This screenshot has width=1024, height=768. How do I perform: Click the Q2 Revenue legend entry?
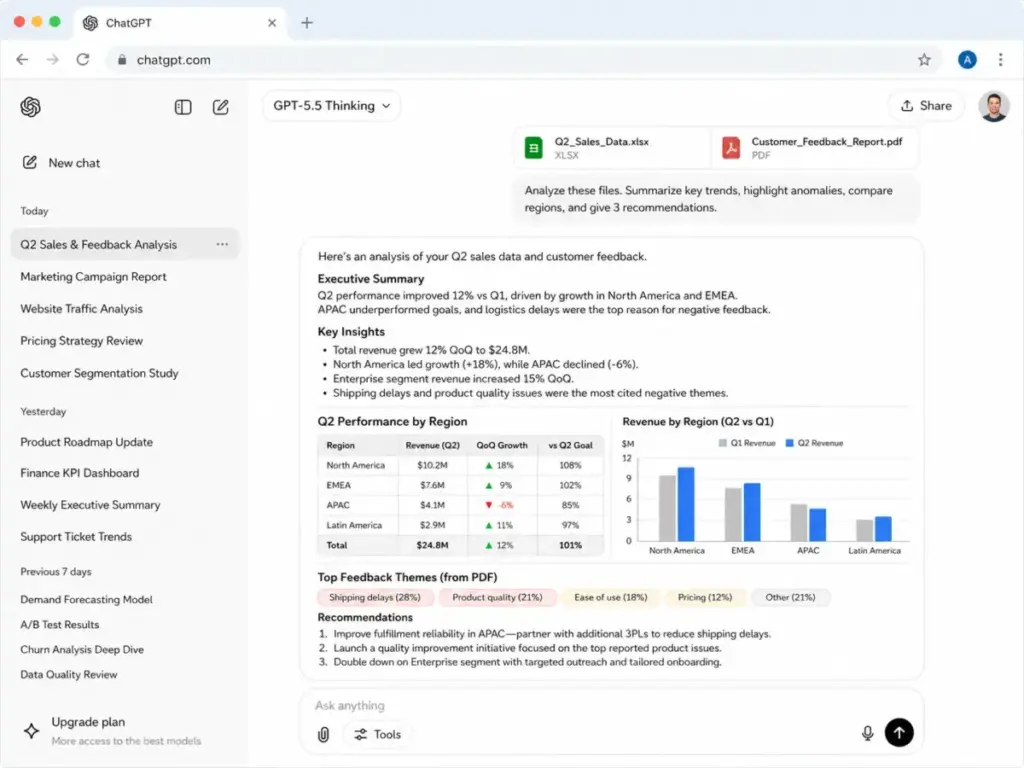tap(814, 443)
